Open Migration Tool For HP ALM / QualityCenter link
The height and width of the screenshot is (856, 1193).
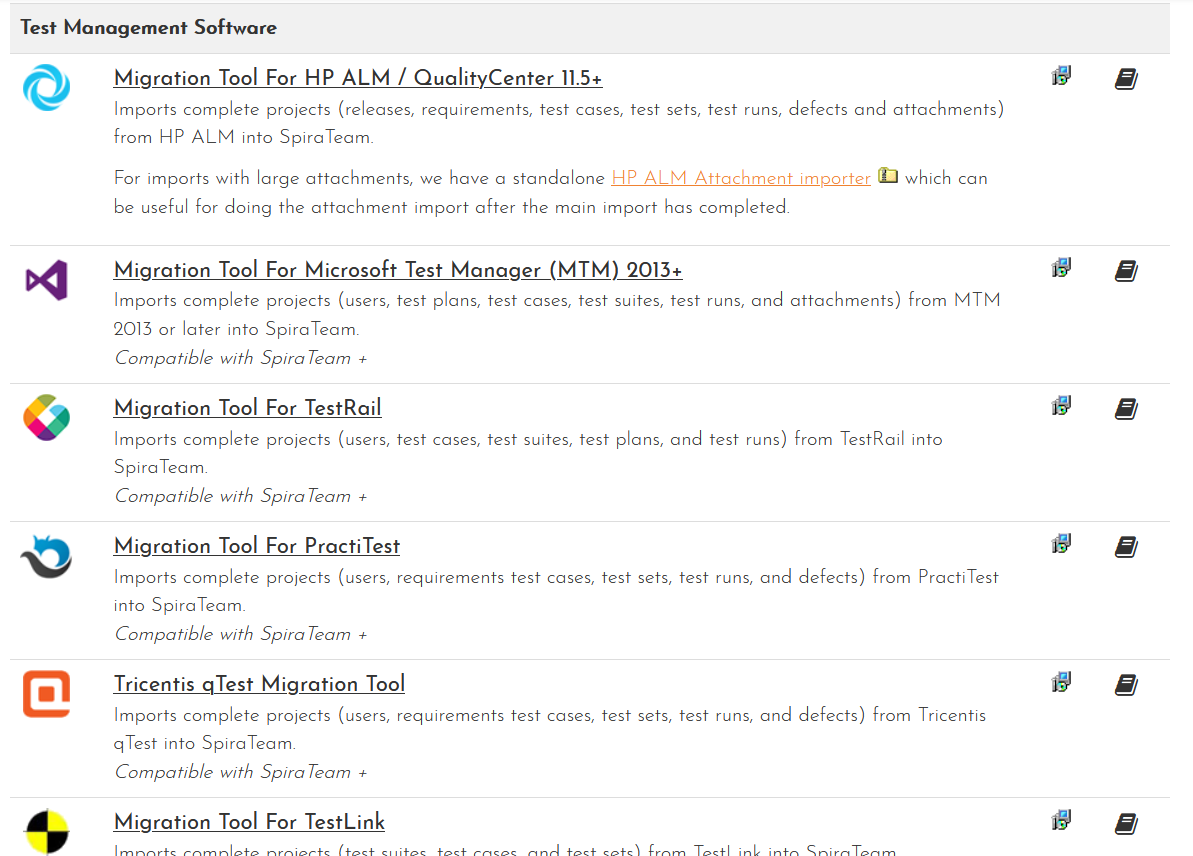pyautogui.click(x=358, y=78)
